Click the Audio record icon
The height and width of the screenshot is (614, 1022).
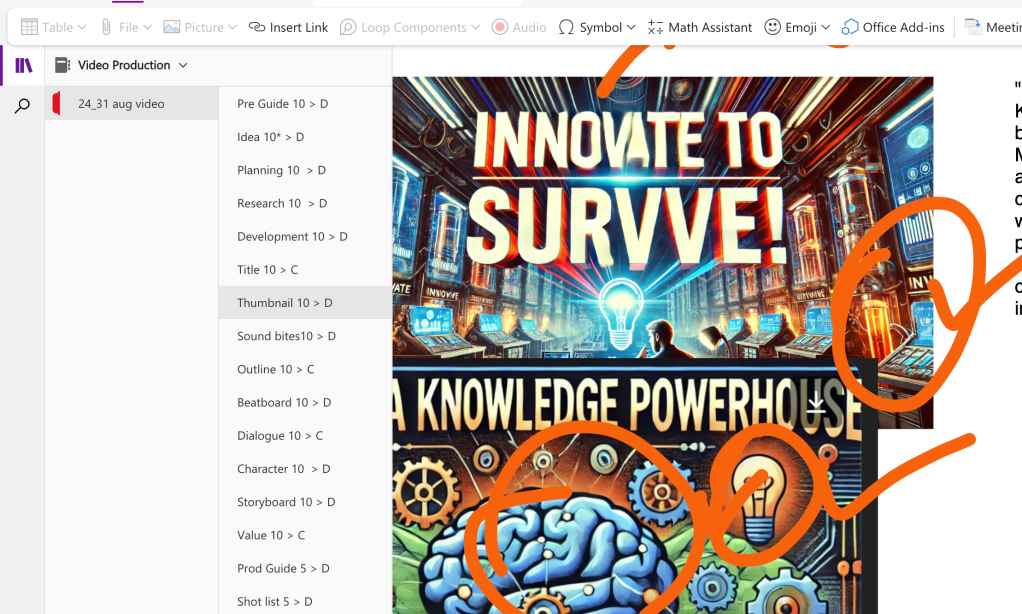pyautogui.click(x=500, y=27)
